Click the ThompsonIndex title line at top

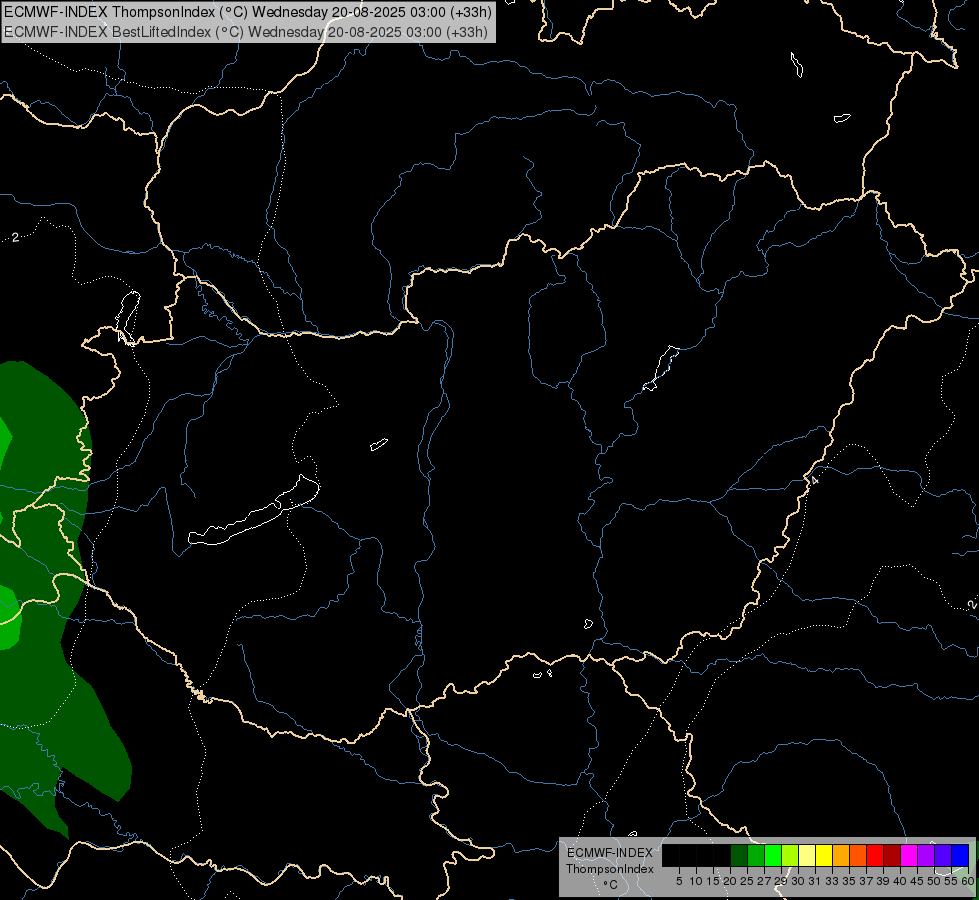[247, 12]
